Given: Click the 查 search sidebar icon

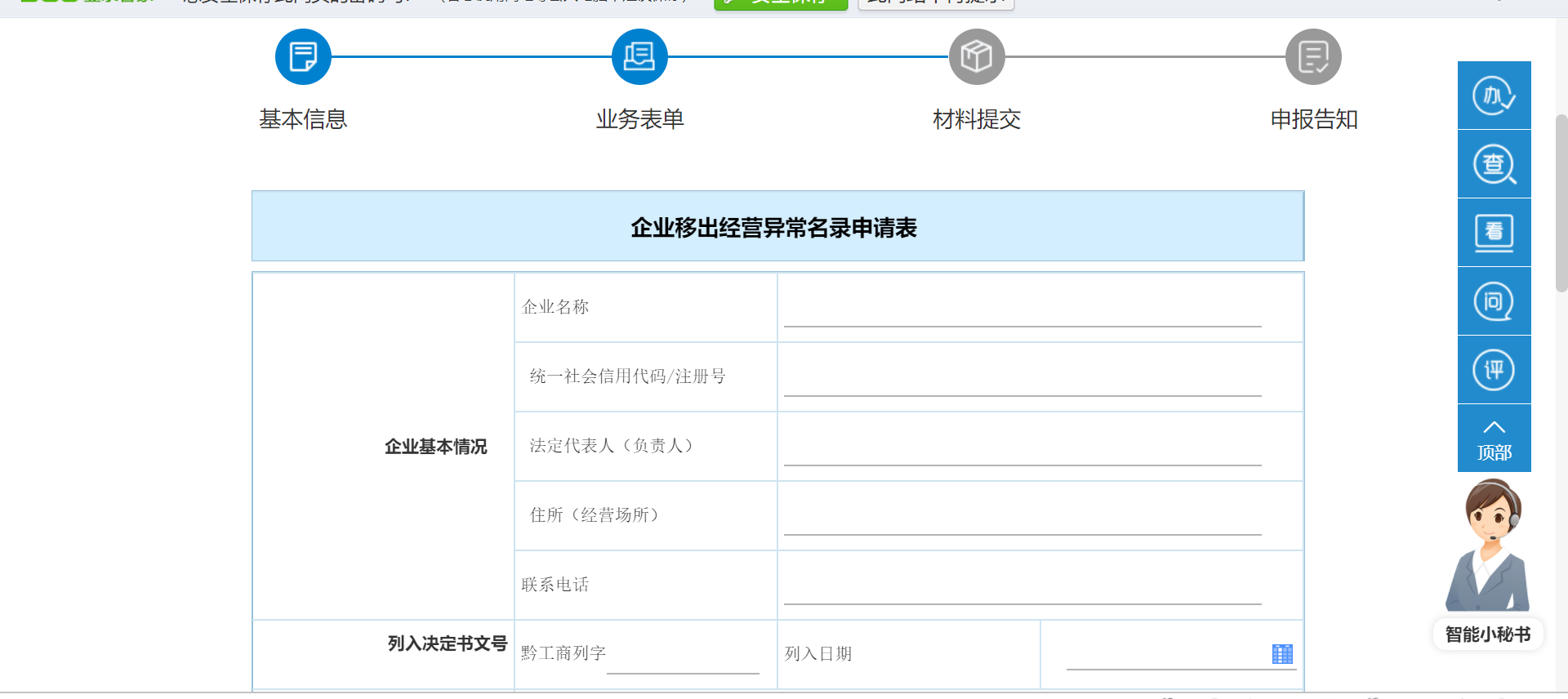Looking at the screenshot, I should 1494,164.
